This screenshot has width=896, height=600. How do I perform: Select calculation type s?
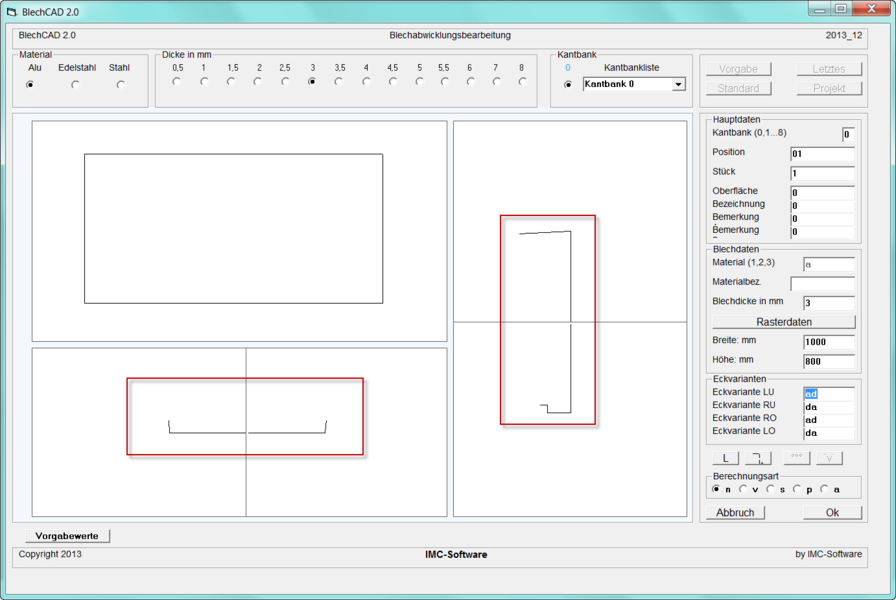click(770, 489)
